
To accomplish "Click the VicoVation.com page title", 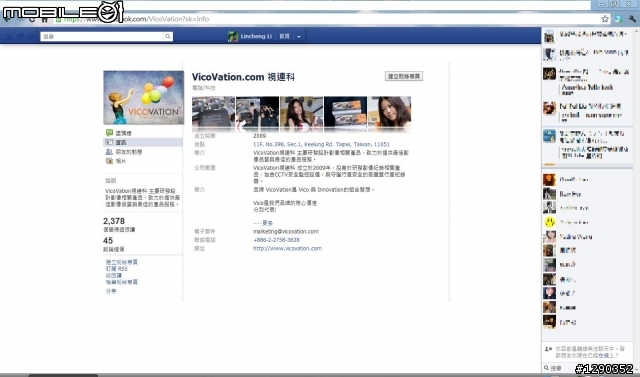I will click(243, 77).
